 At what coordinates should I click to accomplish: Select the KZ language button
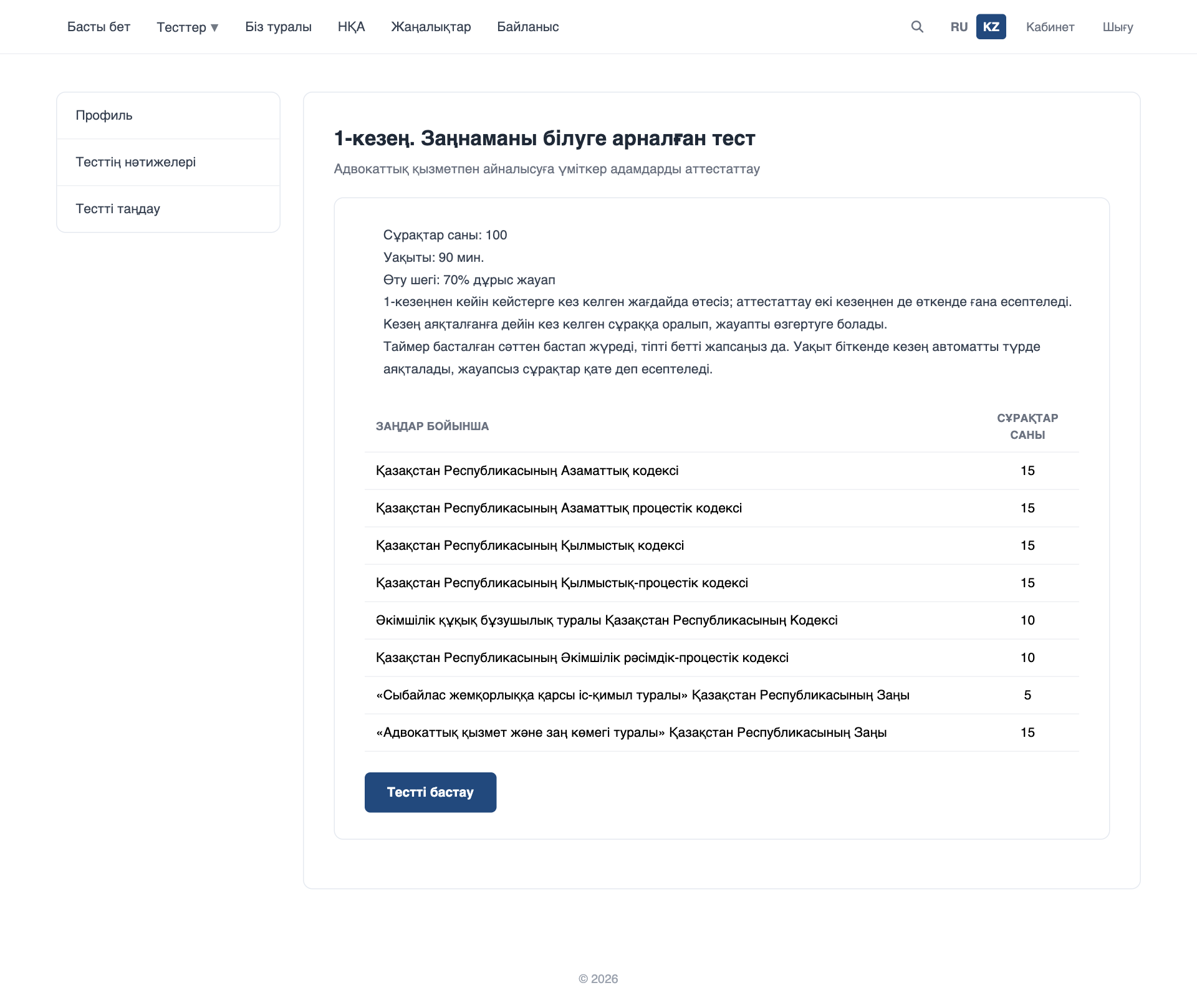[991, 27]
